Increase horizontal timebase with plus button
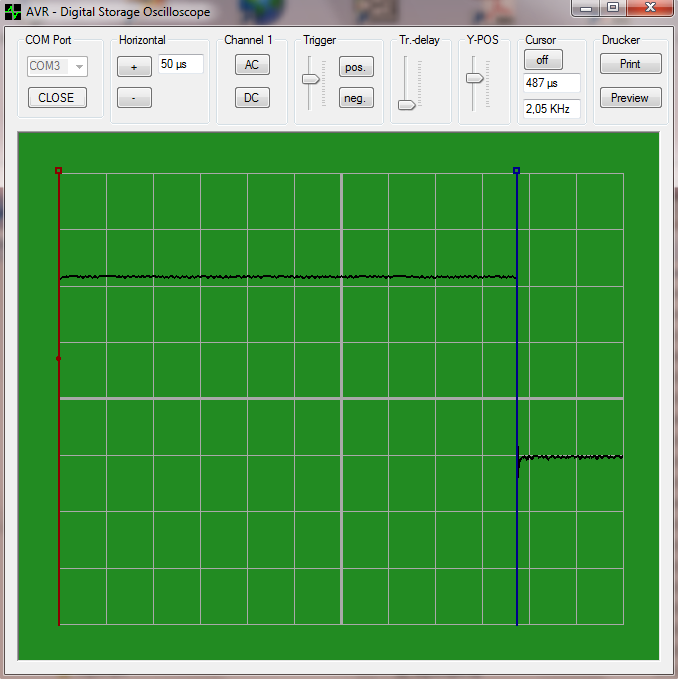The image size is (678, 679). (134, 67)
